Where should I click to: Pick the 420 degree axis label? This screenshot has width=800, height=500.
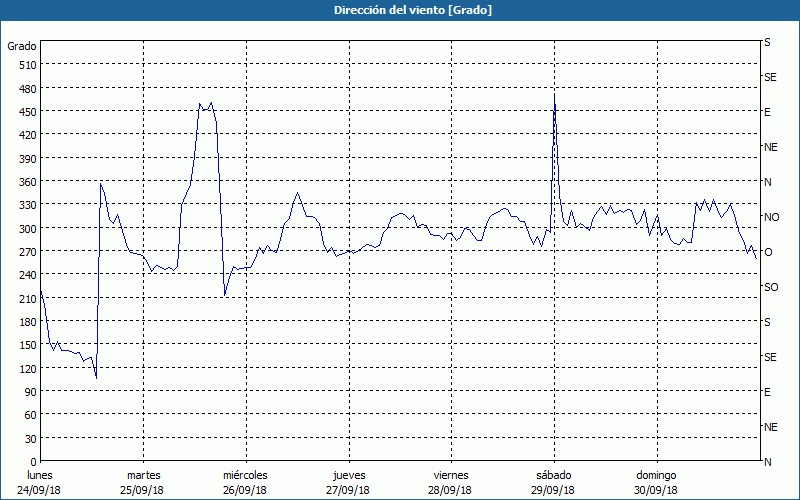pos(28,135)
